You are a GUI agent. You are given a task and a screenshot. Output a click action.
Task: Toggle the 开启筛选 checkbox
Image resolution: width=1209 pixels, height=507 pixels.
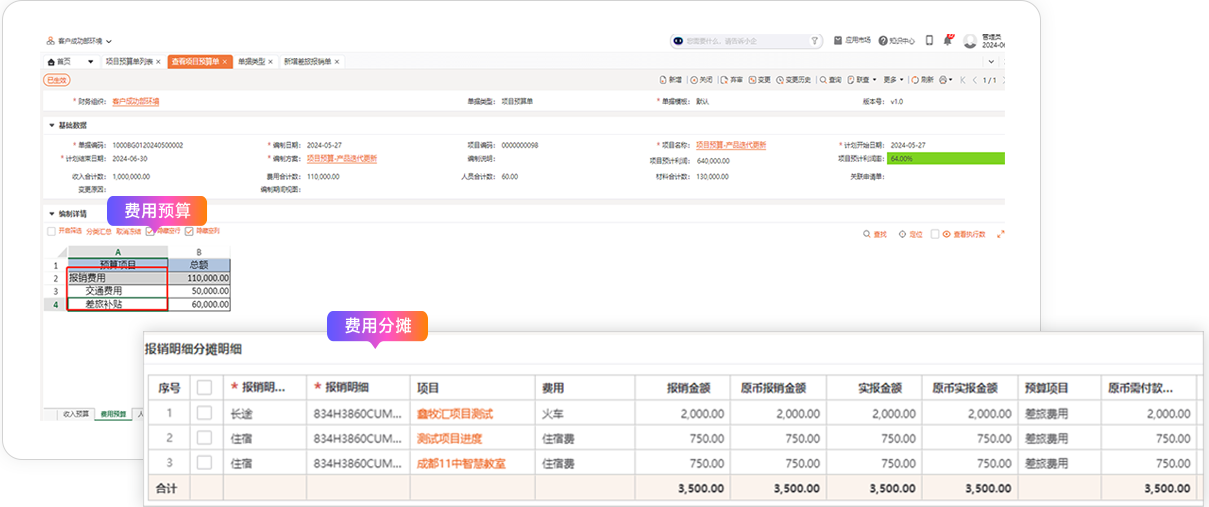pos(51,231)
